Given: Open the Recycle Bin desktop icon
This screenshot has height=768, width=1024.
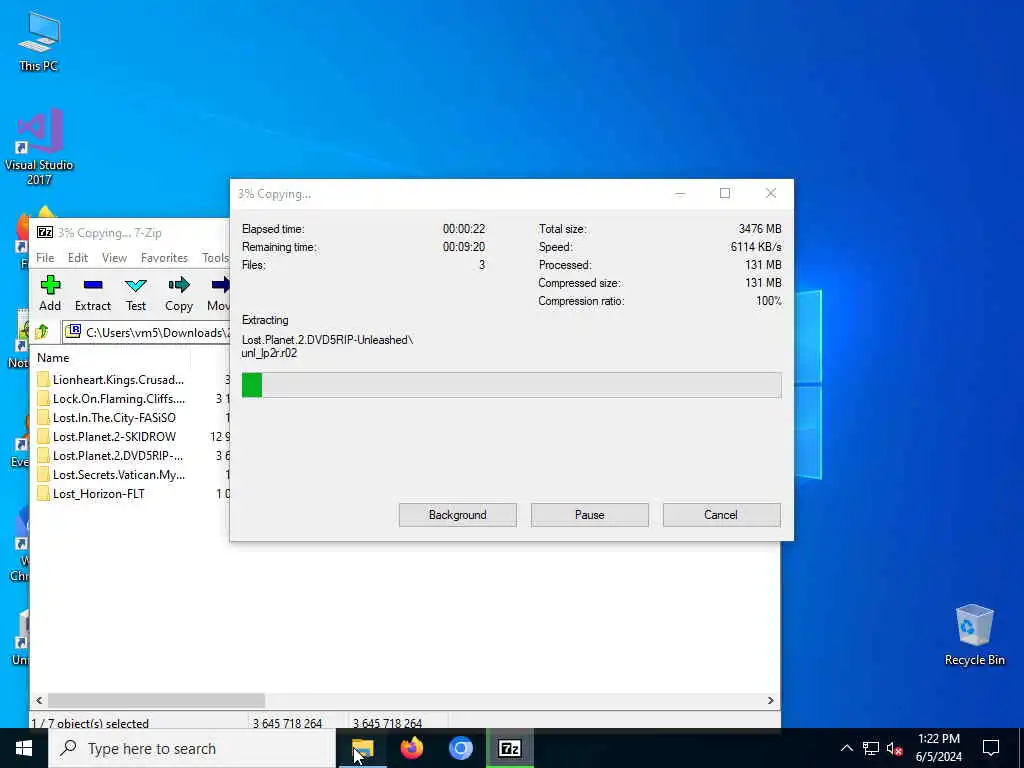Looking at the screenshot, I should click(x=974, y=634).
